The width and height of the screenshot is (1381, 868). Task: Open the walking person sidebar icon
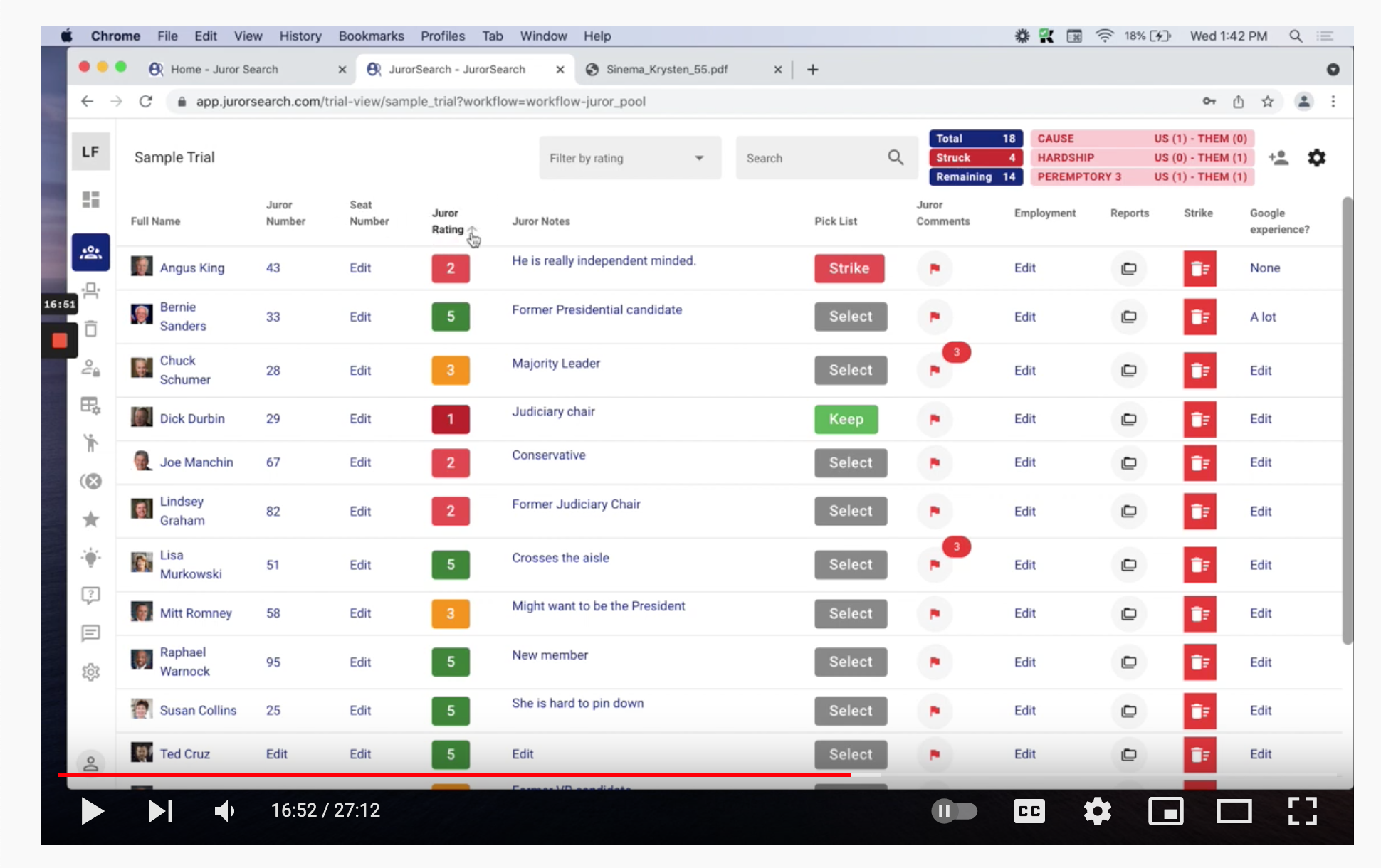pyautogui.click(x=90, y=443)
